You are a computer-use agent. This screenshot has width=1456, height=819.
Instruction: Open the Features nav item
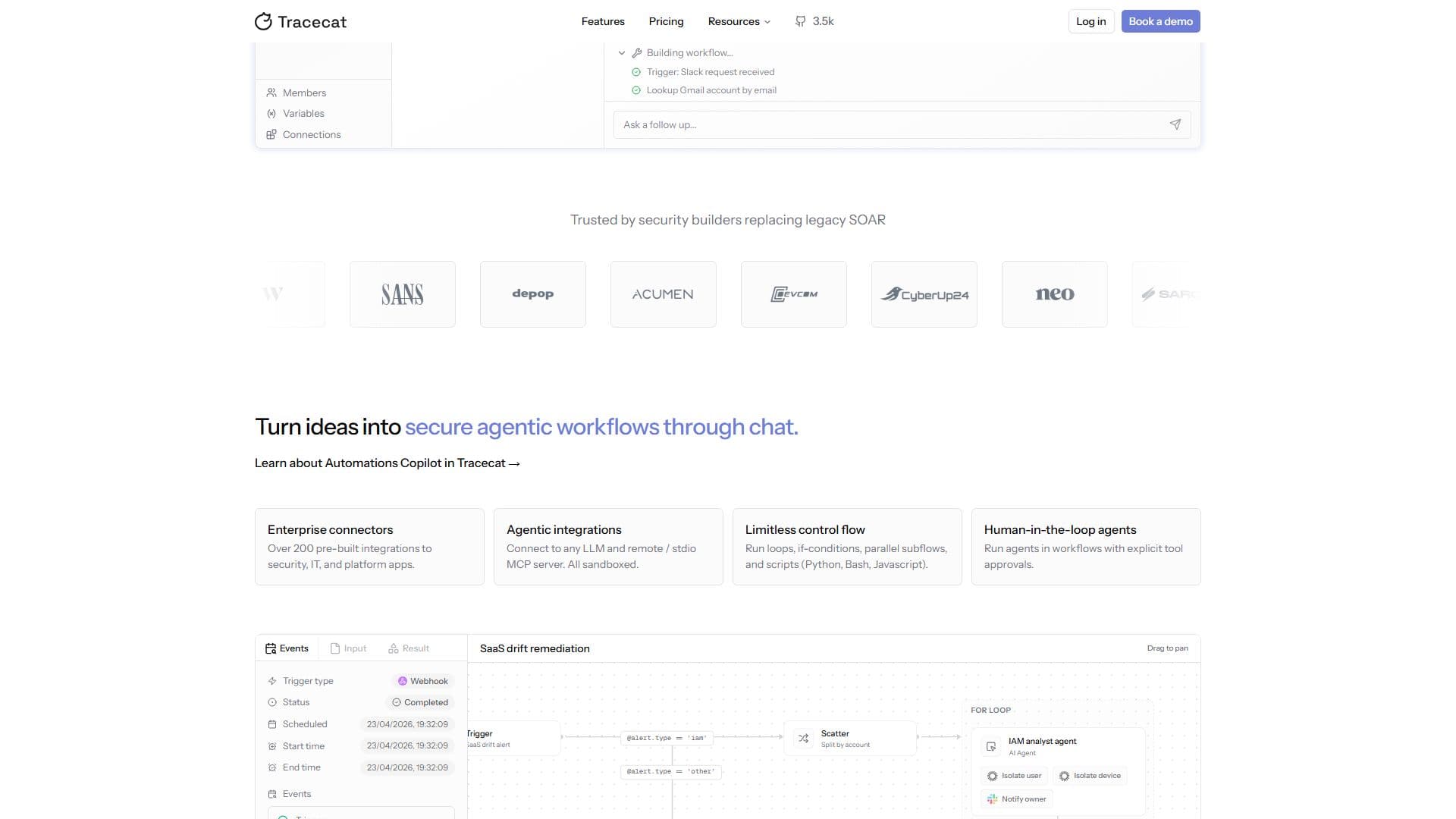(603, 21)
